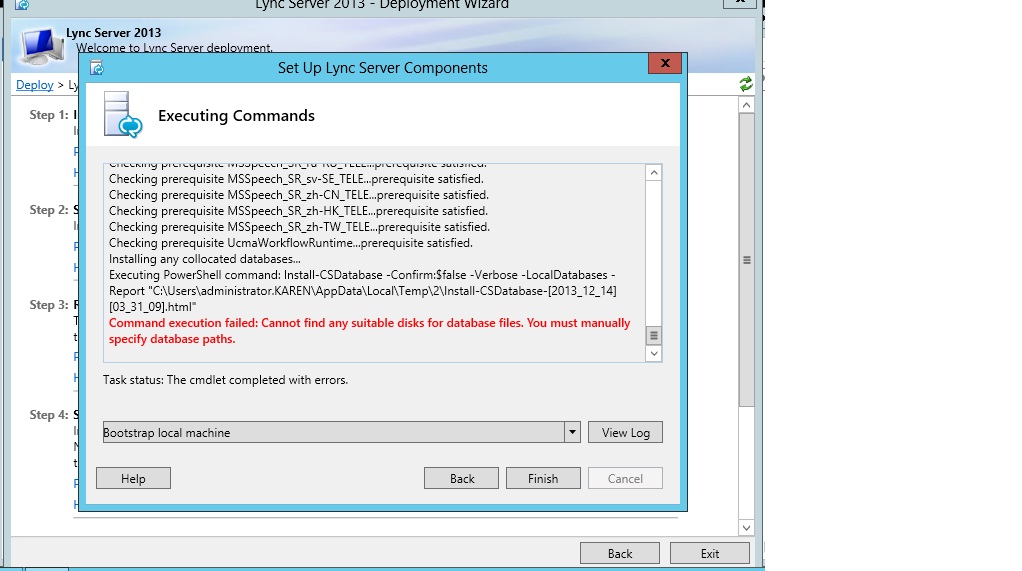Click Exit in the Deployment Wizard
The image size is (1022, 571).
click(709, 553)
